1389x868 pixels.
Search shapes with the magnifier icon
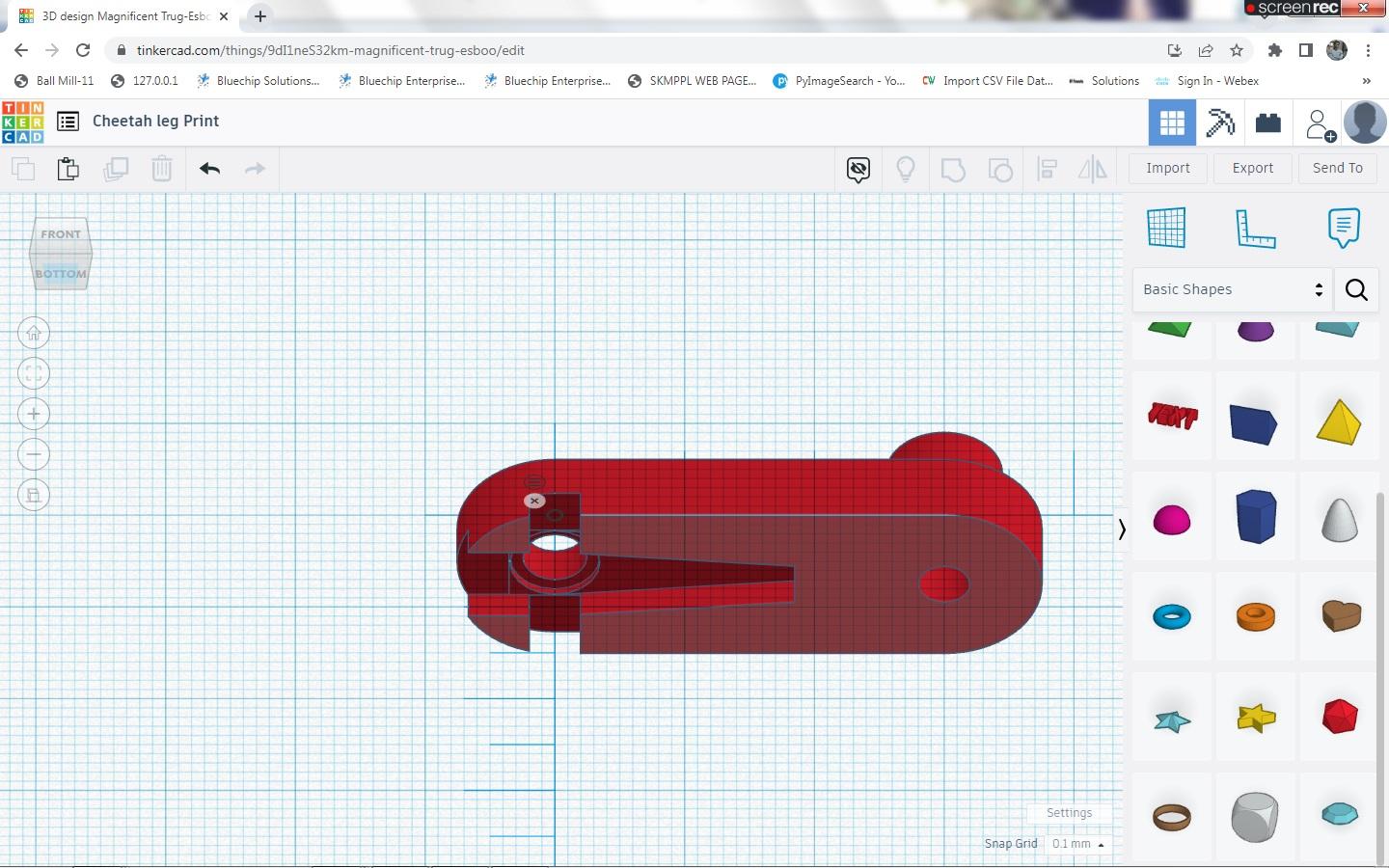(x=1356, y=289)
